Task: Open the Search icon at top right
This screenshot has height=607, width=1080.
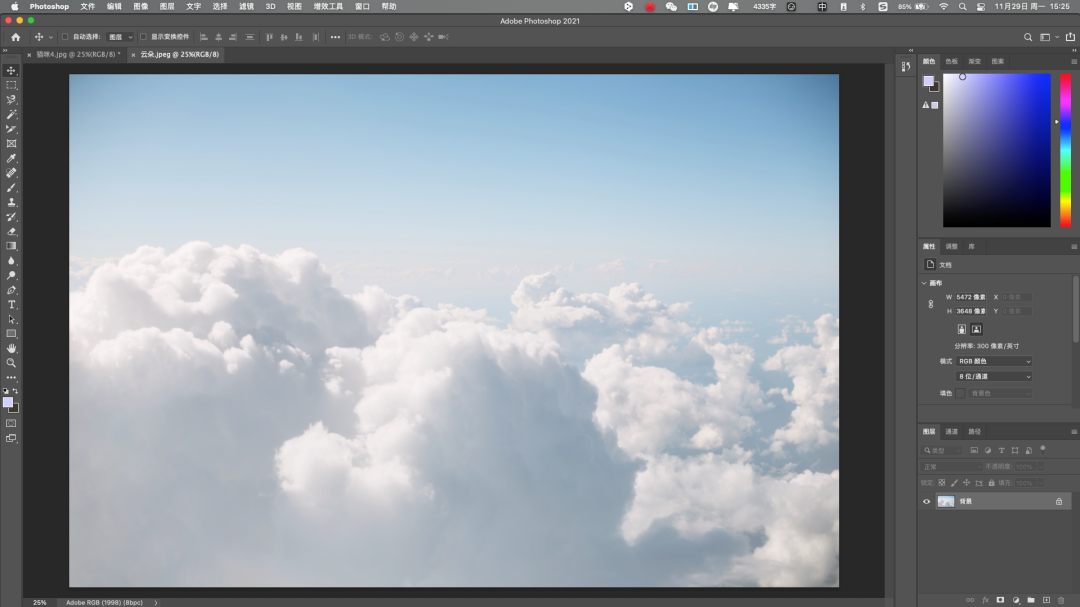Action: [1028, 37]
